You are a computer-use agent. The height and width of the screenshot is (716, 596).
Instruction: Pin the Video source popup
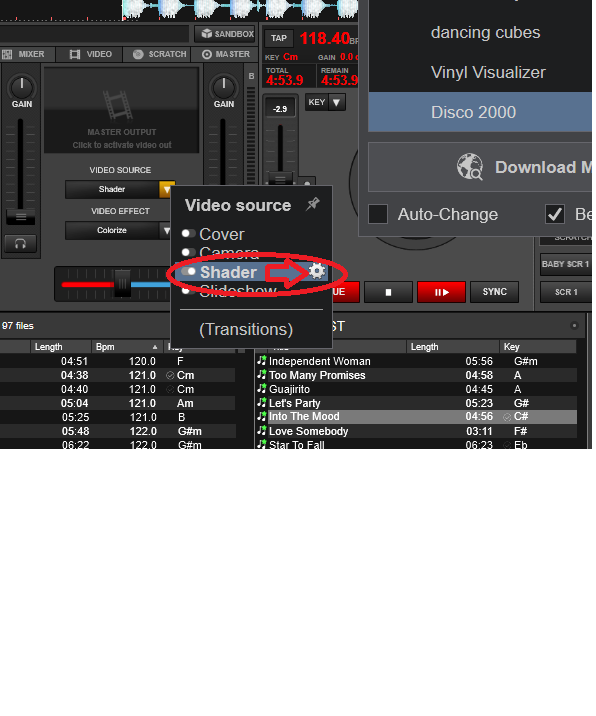(x=313, y=204)
